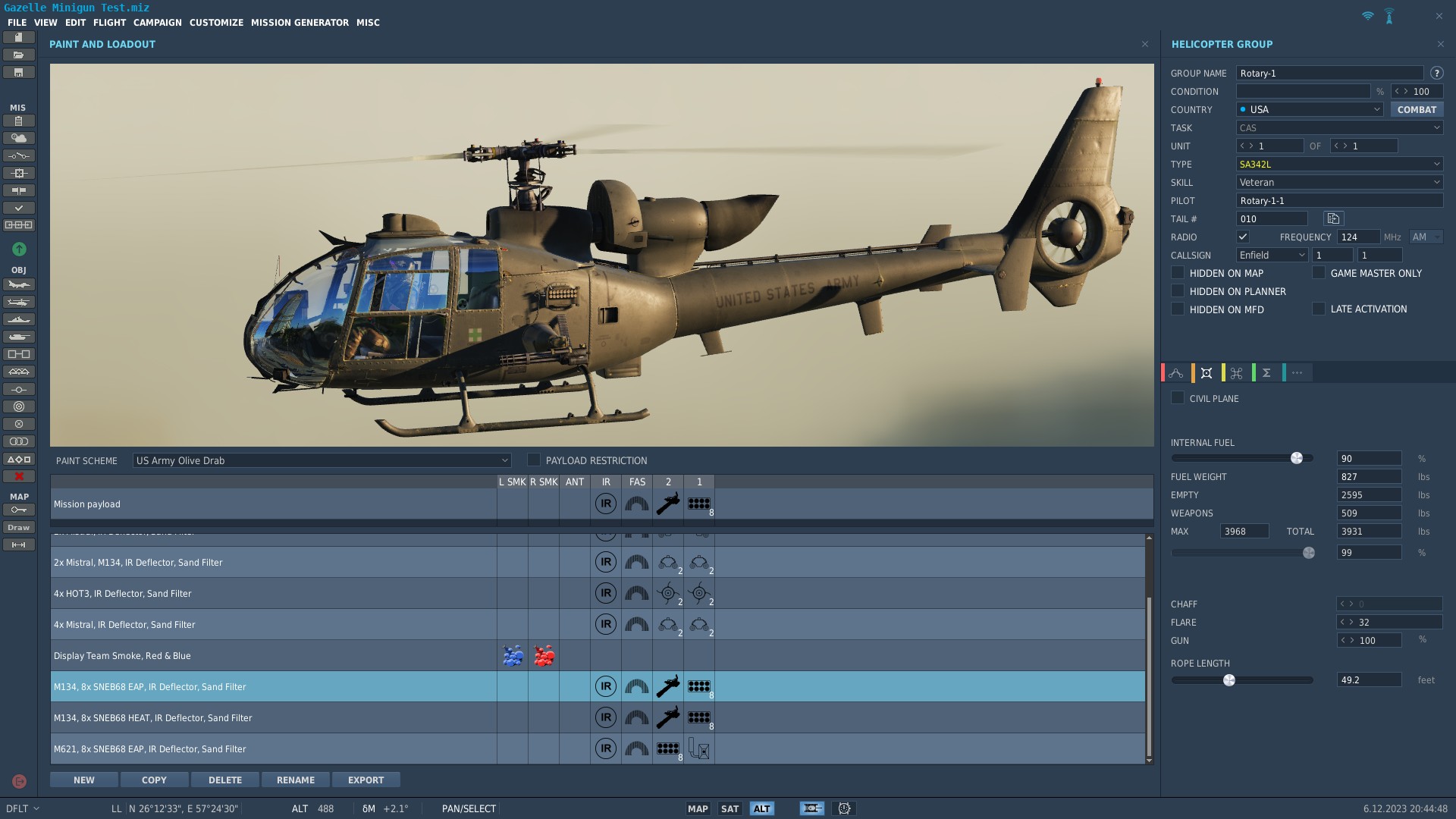1456x819 pixels.
Task: Toggle the Late Activation checkbox
Action: tap(1319, 309)
